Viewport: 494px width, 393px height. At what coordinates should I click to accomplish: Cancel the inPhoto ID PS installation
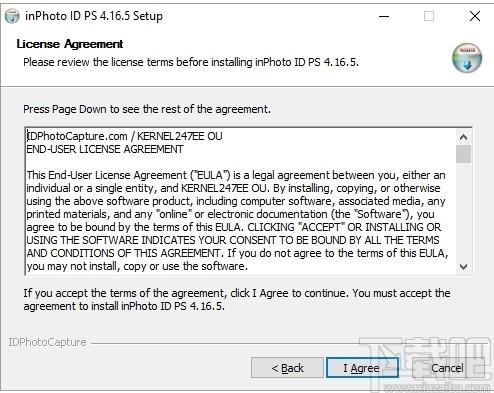[447, 368]
